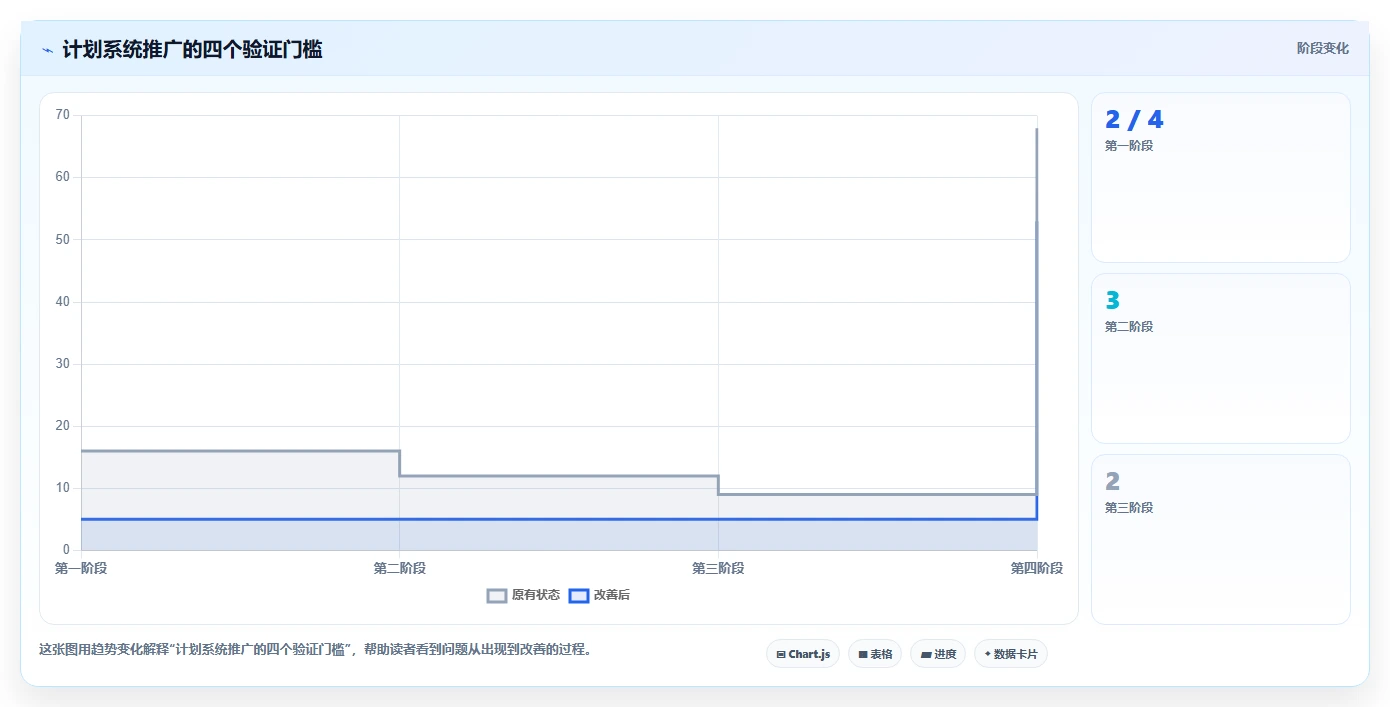Select the 表格 tag
The height and width of the screenshot is (707, 1390).
pos(875,654)
